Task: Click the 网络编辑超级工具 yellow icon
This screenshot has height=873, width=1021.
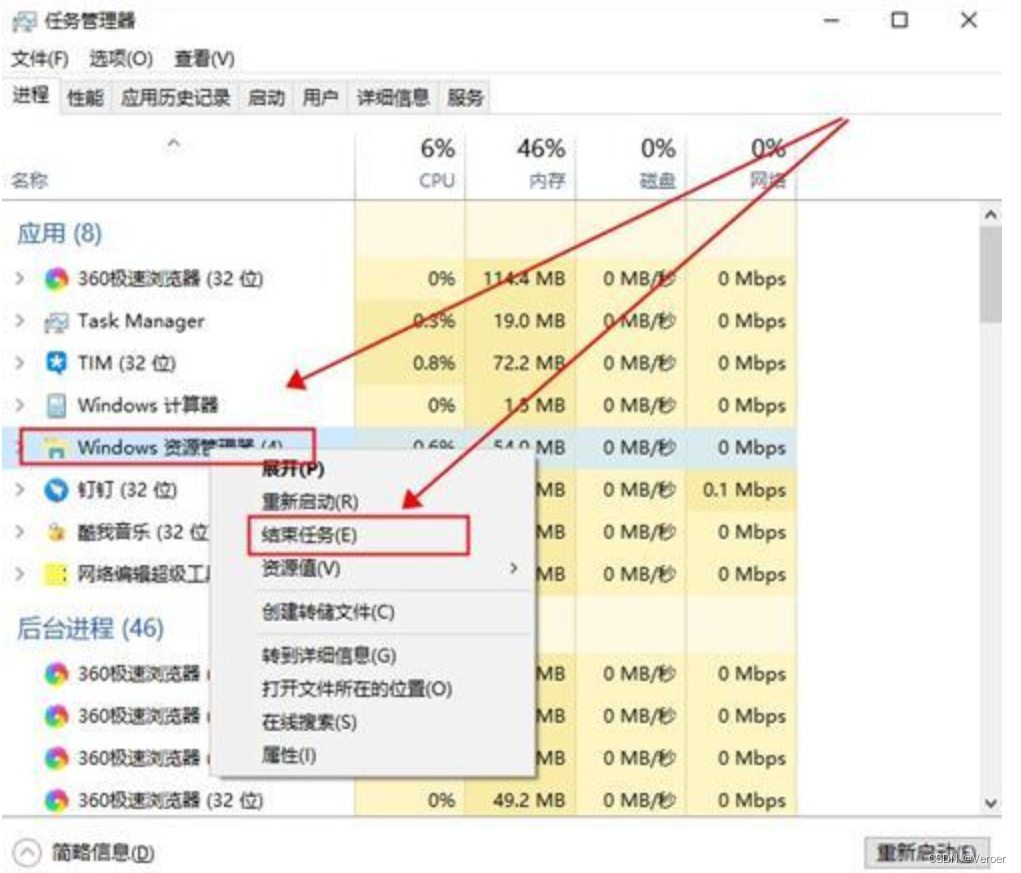Action: [x=57, y=574]
